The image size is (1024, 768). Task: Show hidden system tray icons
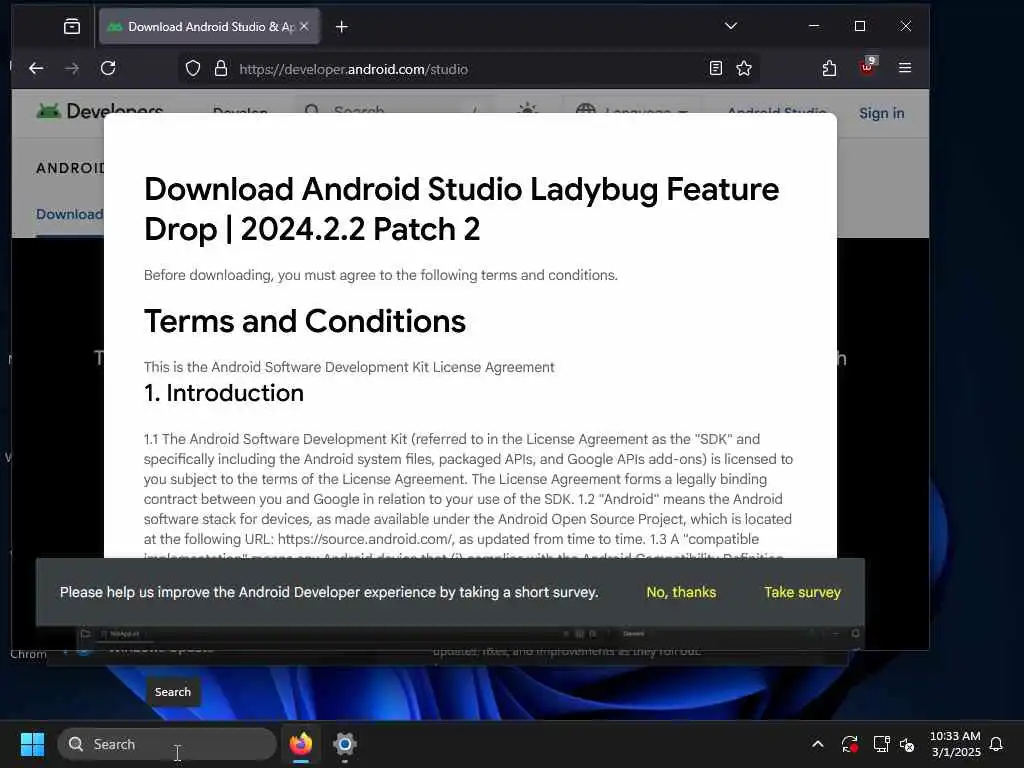point(818,744)
